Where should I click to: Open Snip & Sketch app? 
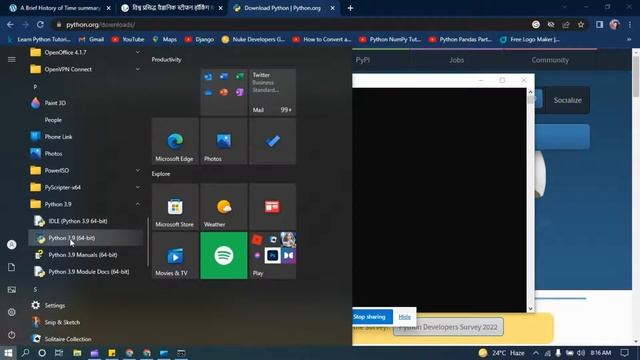coord(85,322)
